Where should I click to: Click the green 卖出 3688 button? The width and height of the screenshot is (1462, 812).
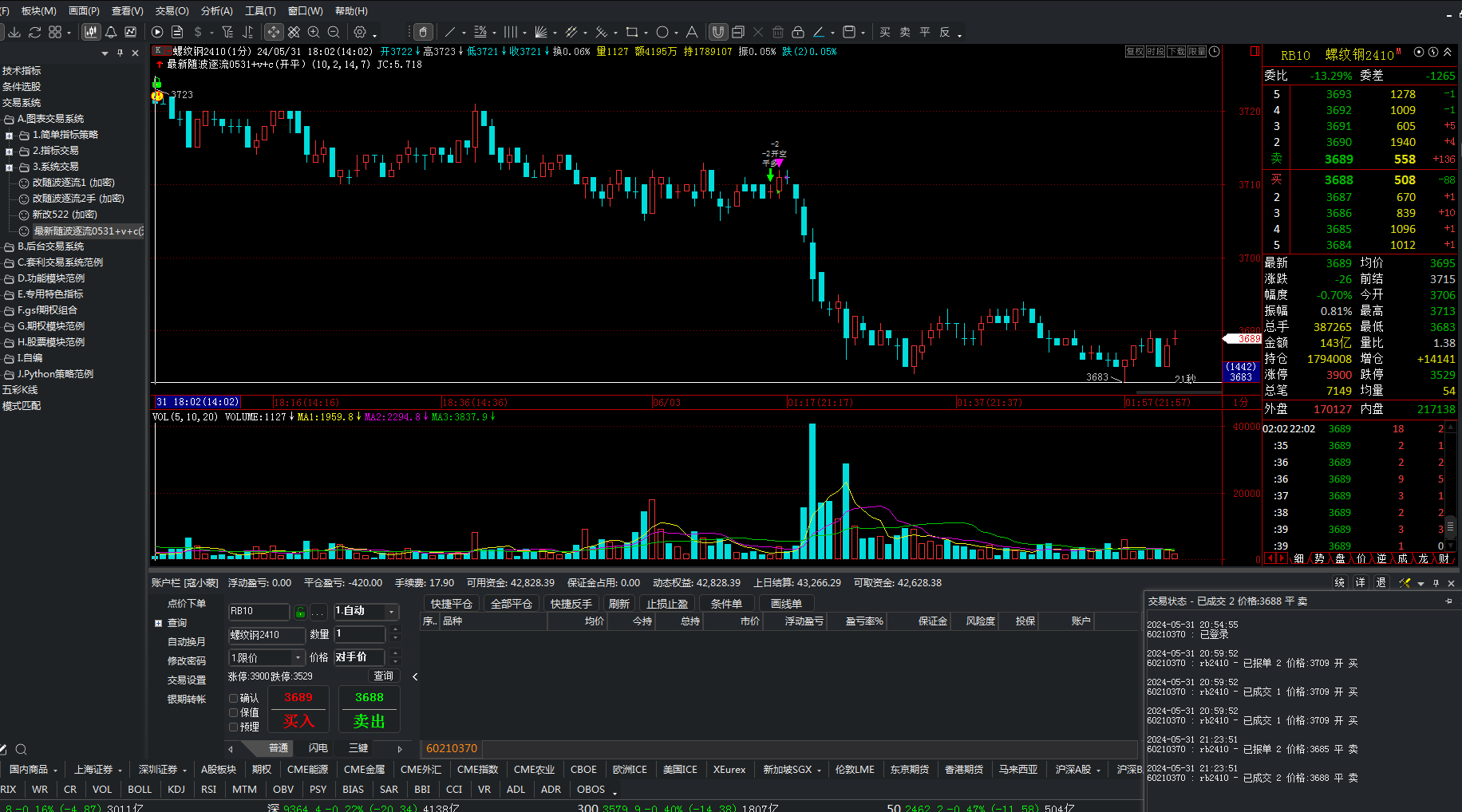(x=369, y=709)
